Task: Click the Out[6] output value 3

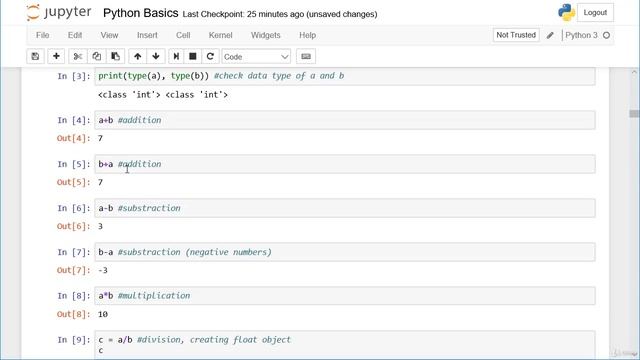Action: point(100,226)
